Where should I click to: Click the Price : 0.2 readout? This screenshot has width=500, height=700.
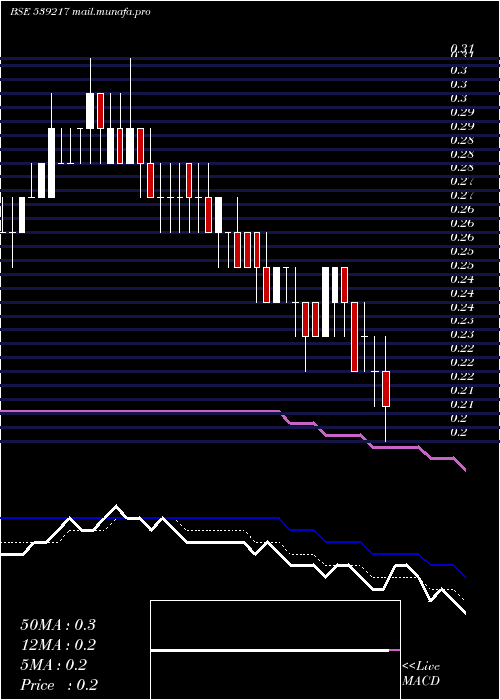tap(59, 685)
